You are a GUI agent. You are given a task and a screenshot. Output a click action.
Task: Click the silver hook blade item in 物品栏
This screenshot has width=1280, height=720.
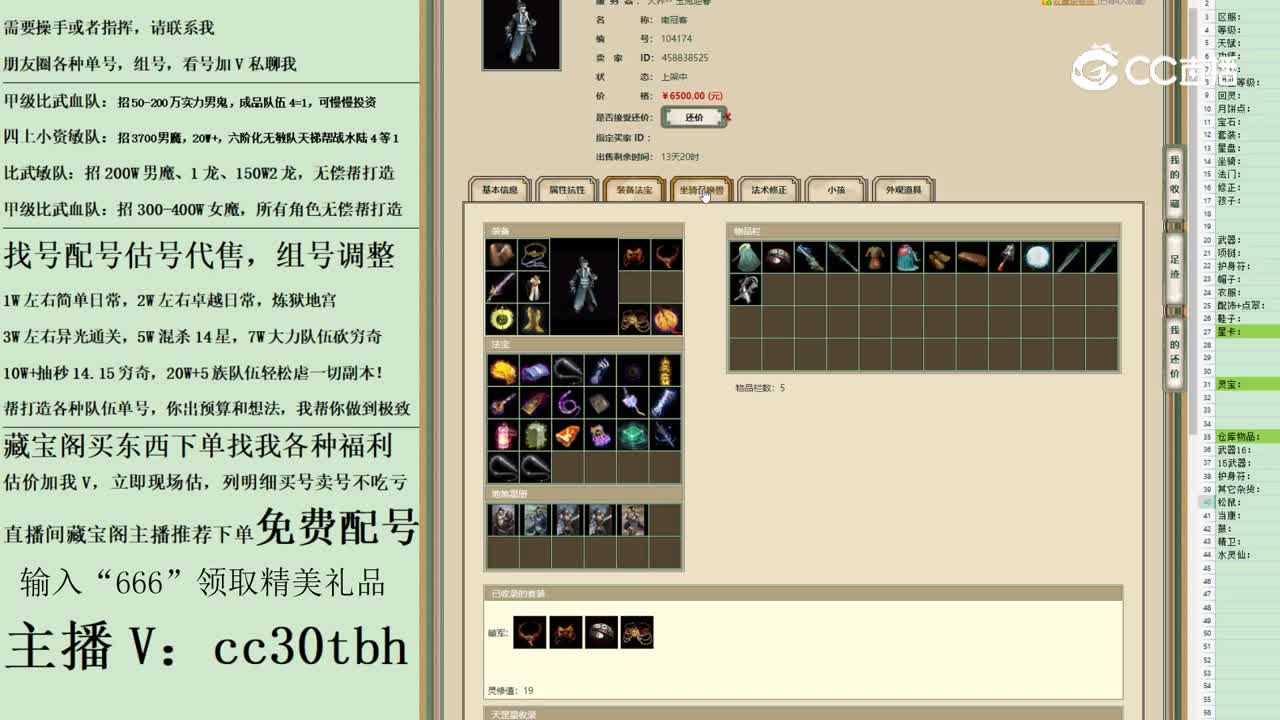[746, 290]
